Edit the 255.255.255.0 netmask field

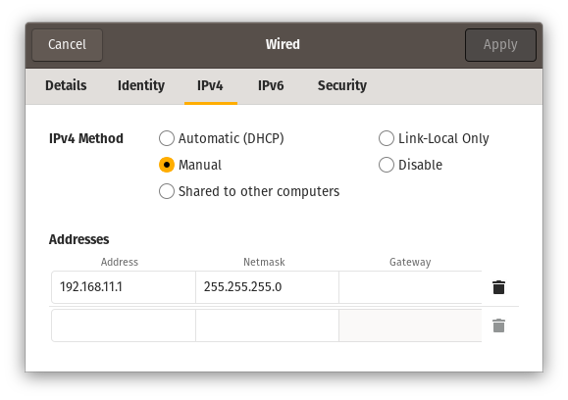[267, 287]
